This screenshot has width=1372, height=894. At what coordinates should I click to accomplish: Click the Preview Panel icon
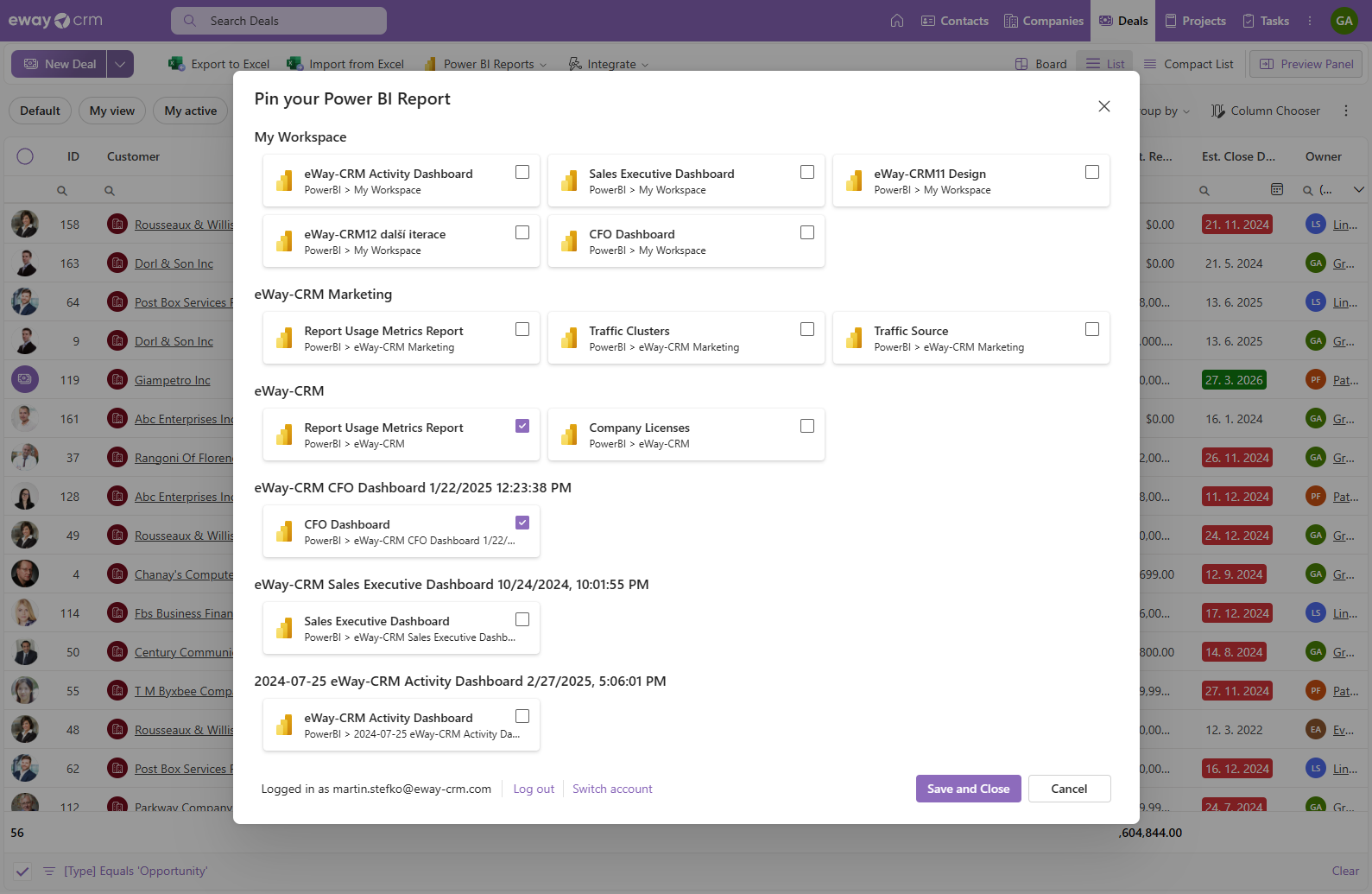[1267, 64]
